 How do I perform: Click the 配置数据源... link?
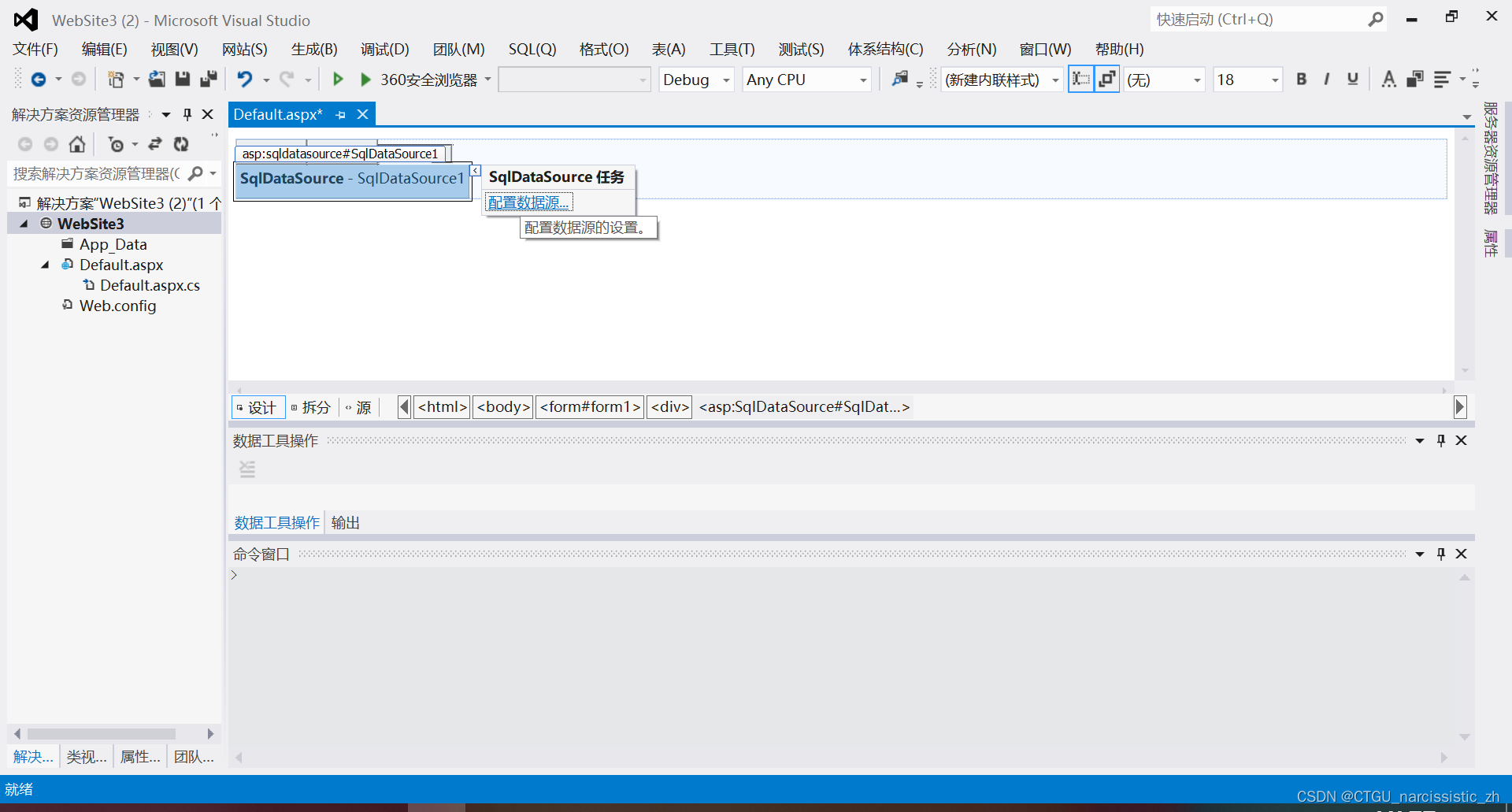[x=528, y=202]
